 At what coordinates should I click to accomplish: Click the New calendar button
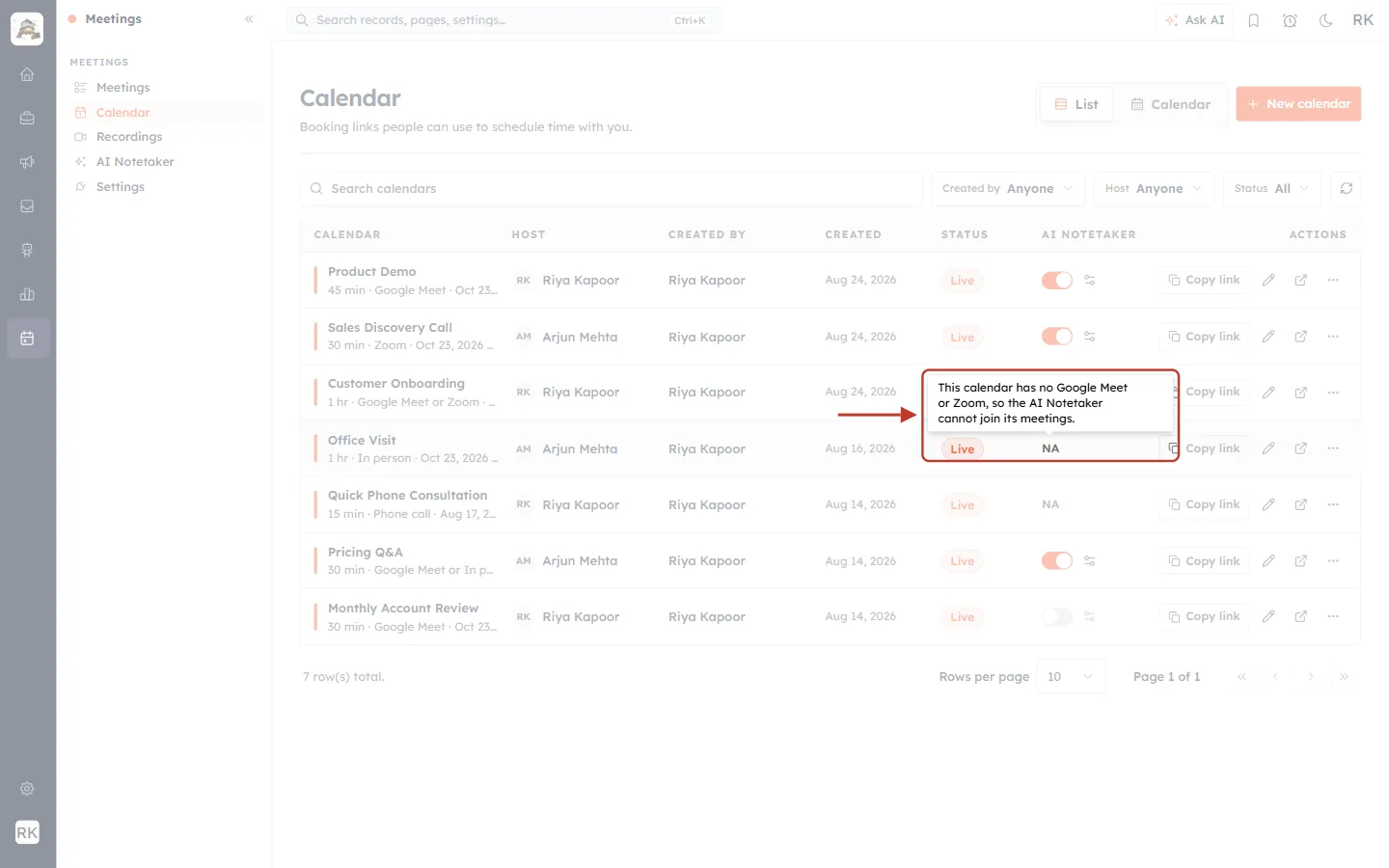click(1298, 104)
